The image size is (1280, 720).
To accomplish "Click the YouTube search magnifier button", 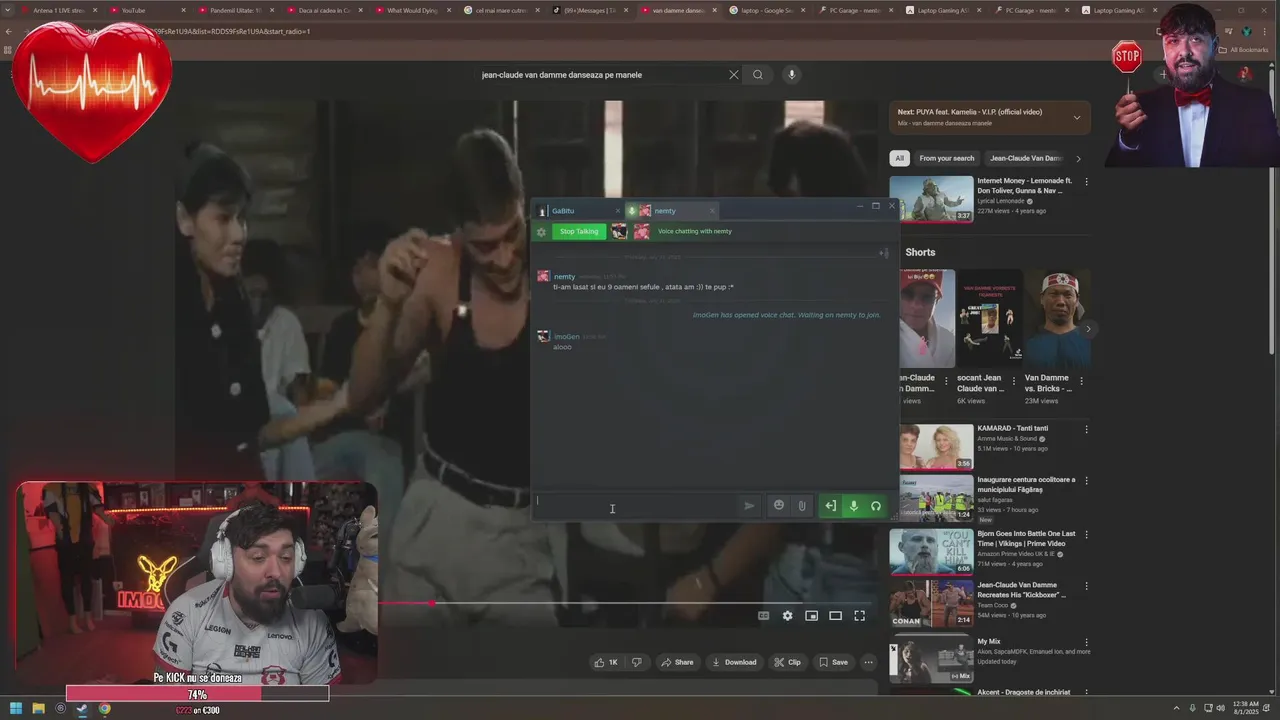I will 758,75.
